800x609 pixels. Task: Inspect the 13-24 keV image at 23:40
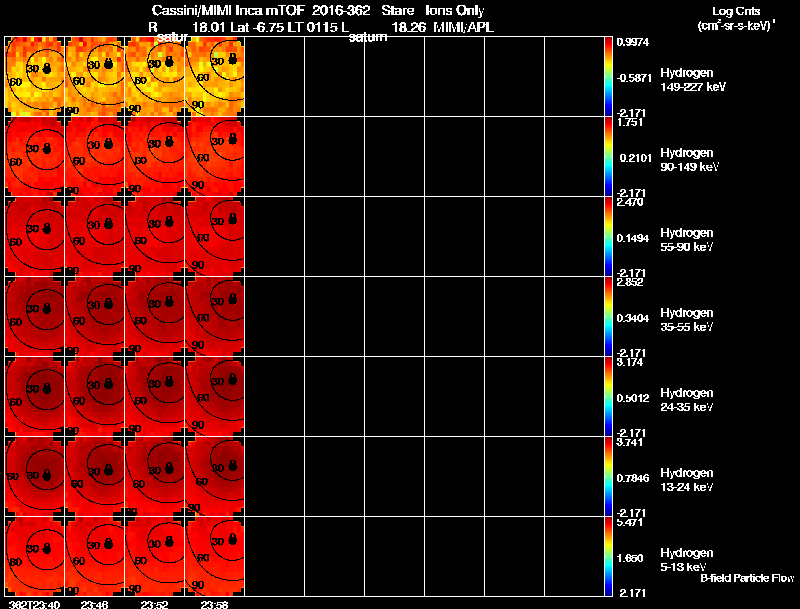pyautogui.click(x=35, y=477)
